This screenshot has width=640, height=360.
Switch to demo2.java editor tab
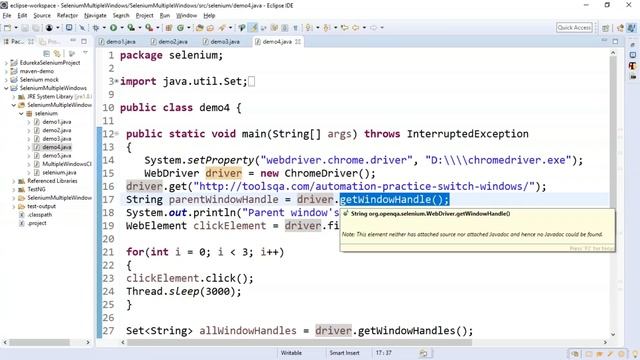pos(169,42)
